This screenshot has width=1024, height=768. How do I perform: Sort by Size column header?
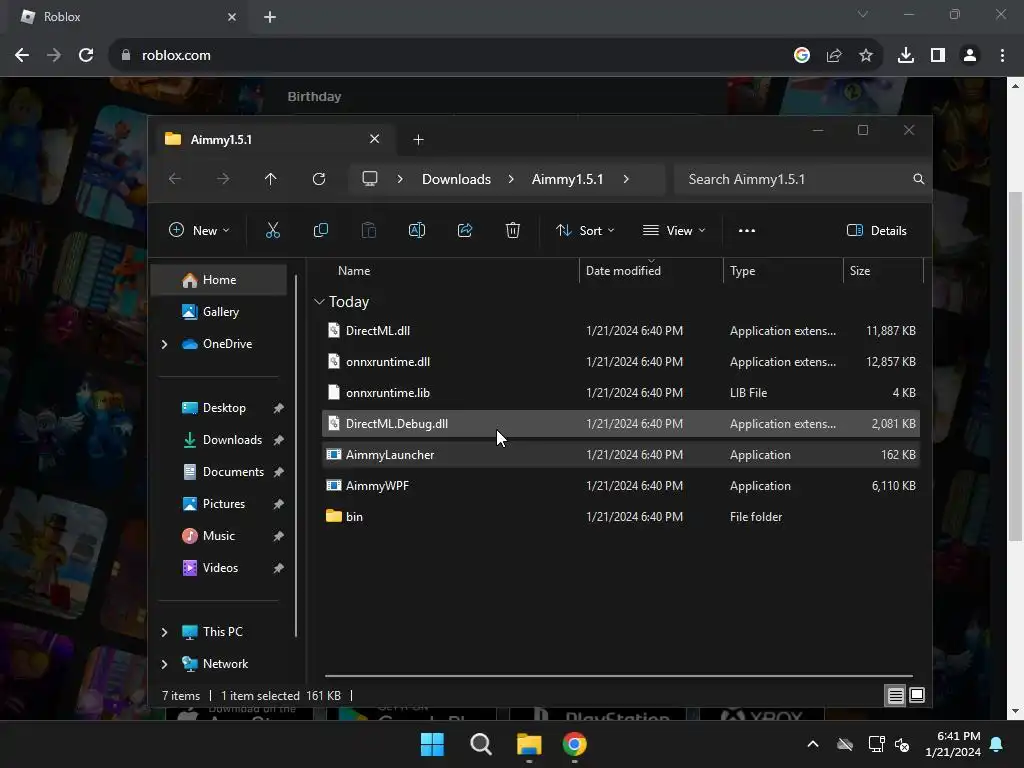coord(859,270)
